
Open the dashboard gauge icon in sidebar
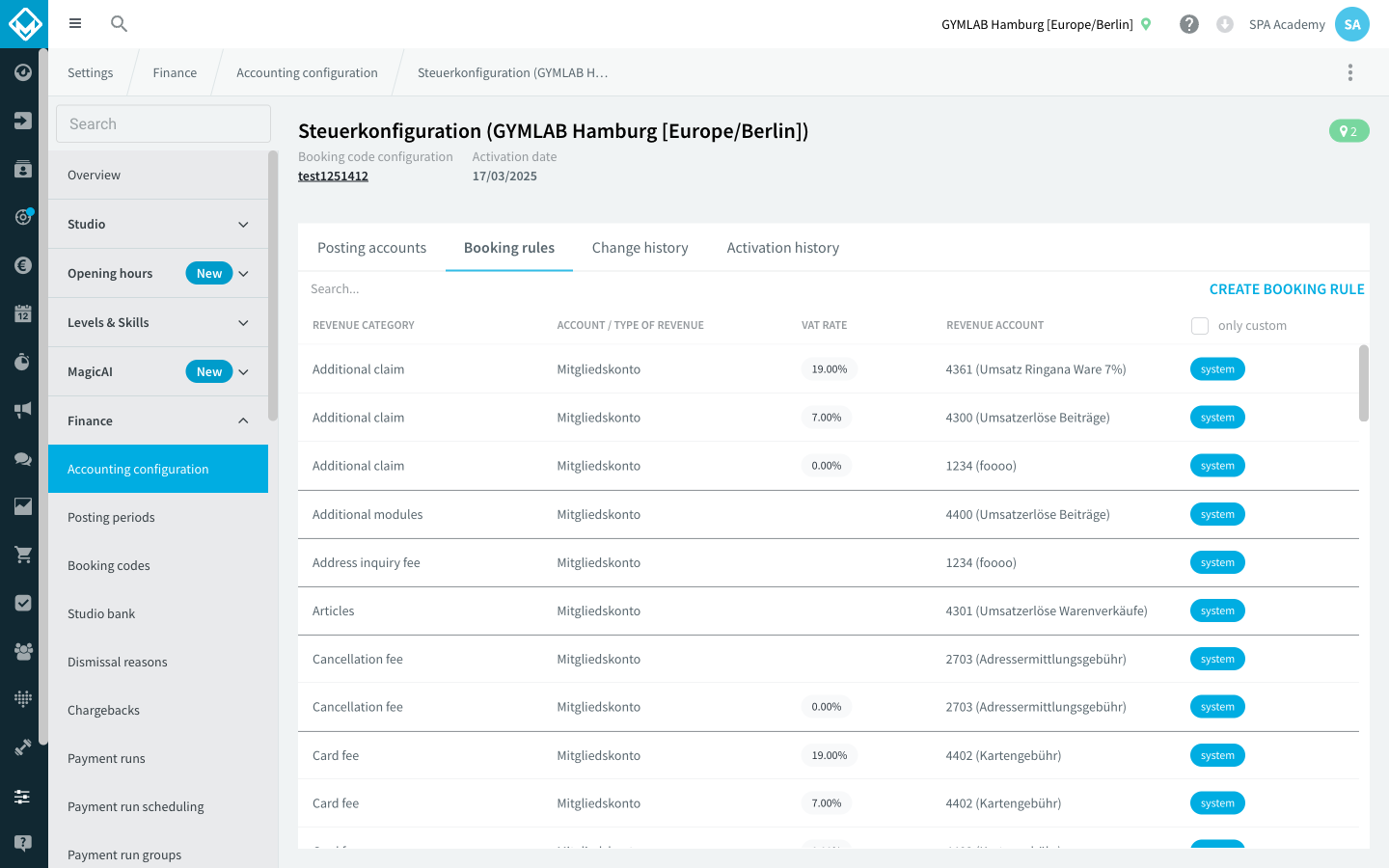(23, 72)
